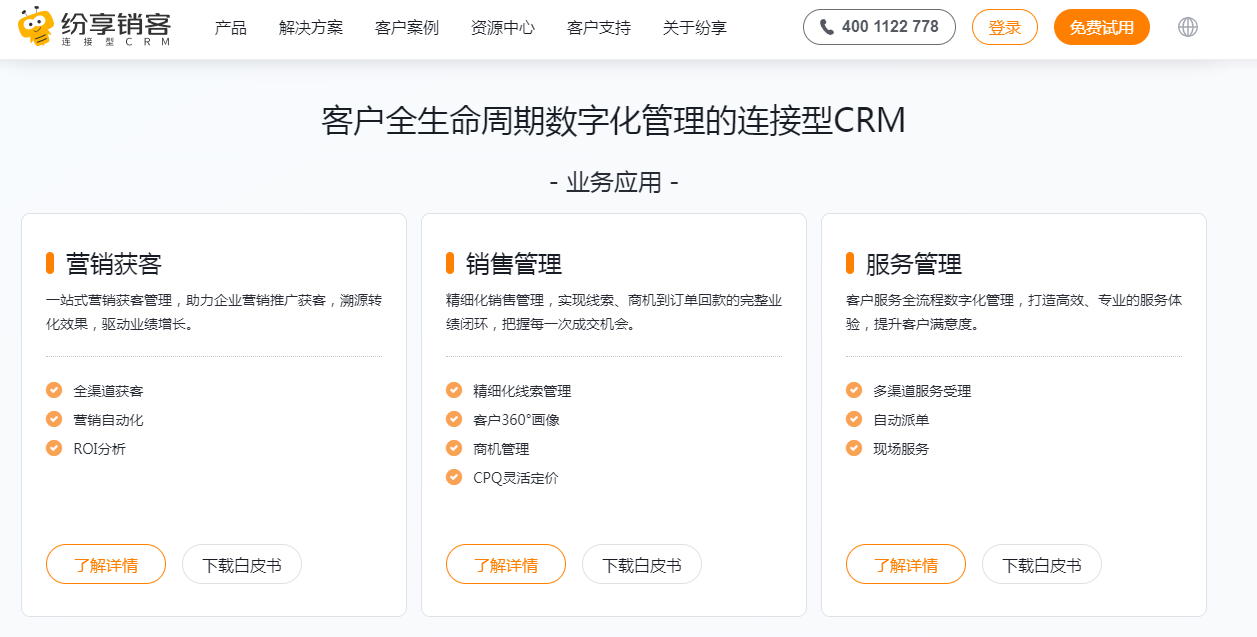Screen dimensions: 1257x637
Task: Click the 登录 button
Action: pyautogui.click(x=1004, y=27)
